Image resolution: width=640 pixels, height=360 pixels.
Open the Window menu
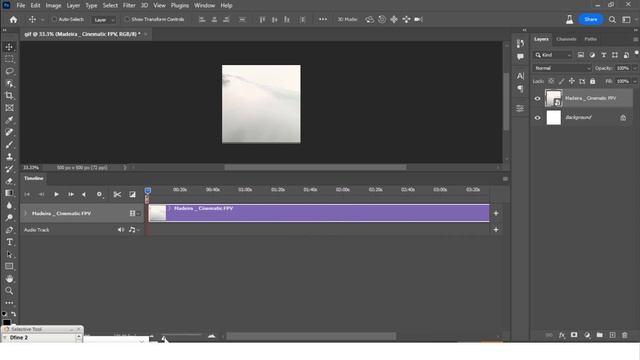click(204, 5)
